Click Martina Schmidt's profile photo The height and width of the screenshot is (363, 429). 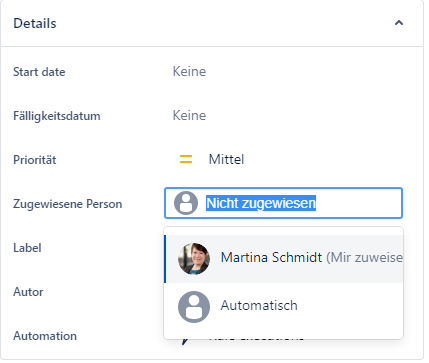(194, 258)
